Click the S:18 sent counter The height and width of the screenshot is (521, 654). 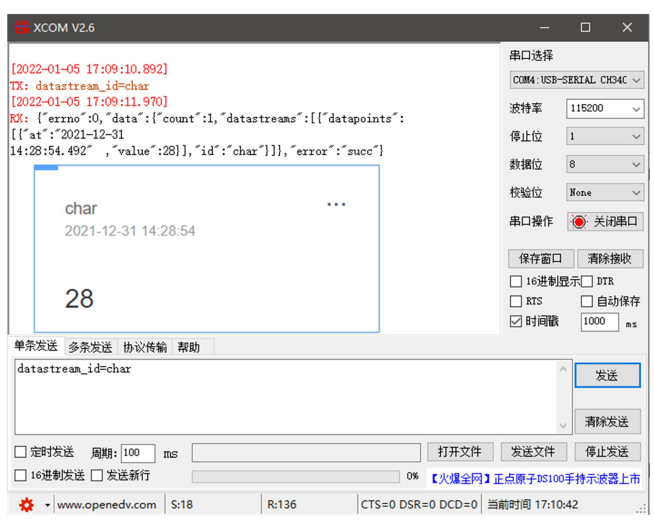point(182,505)
